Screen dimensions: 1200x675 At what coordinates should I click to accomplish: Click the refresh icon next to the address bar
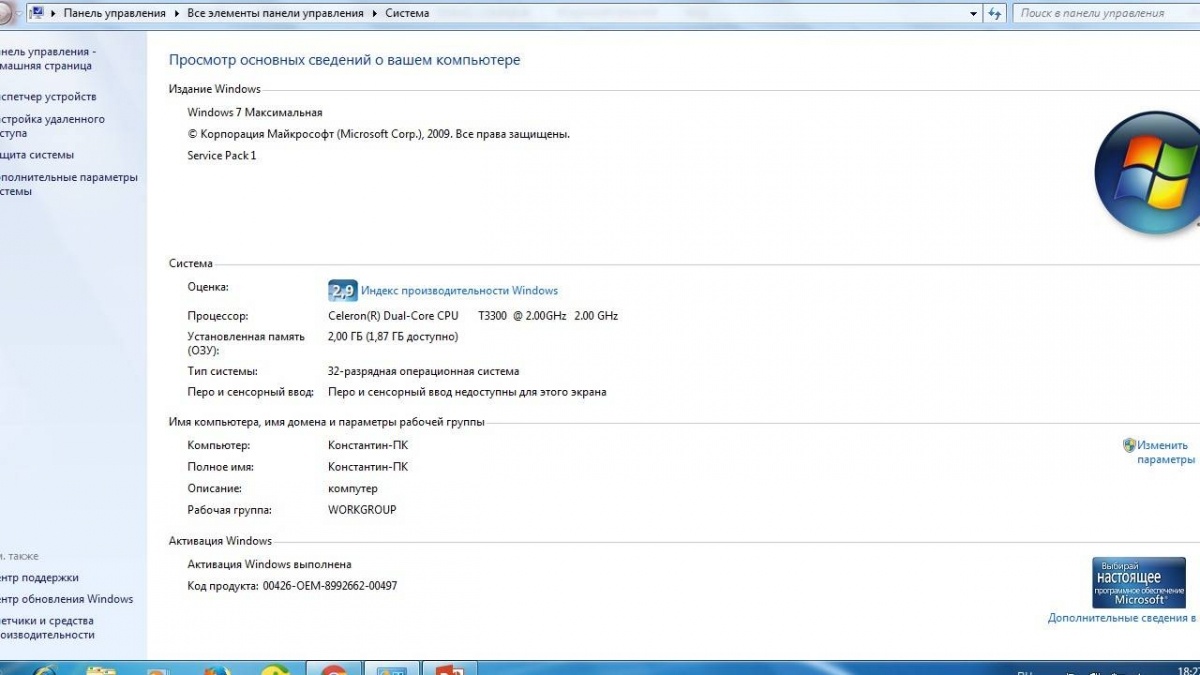point(995,13)
